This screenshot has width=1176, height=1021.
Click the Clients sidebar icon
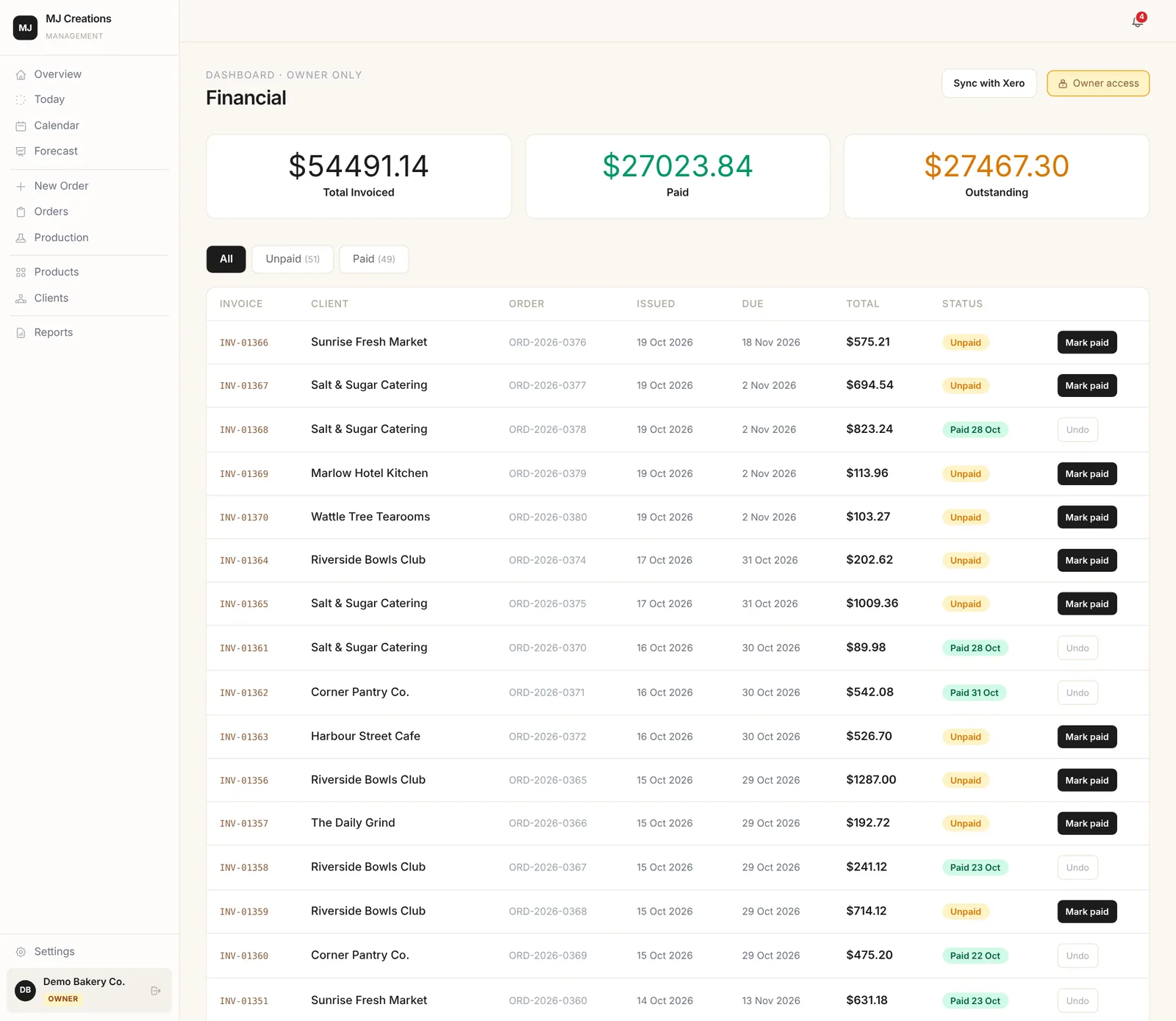click(x=21, y=298)
